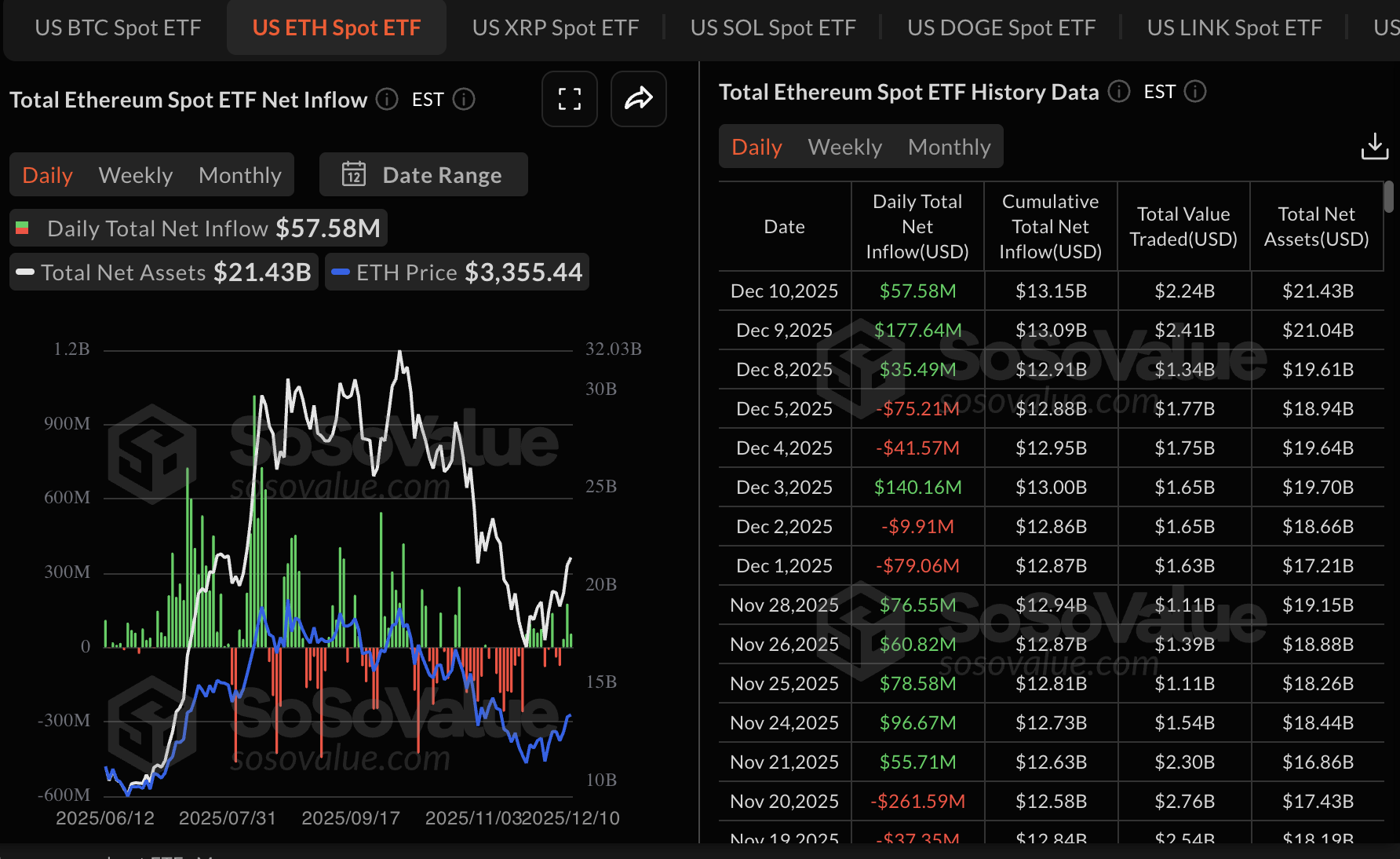
Task: Click the info icon next to EST on the table
Action: [1194, 92]
